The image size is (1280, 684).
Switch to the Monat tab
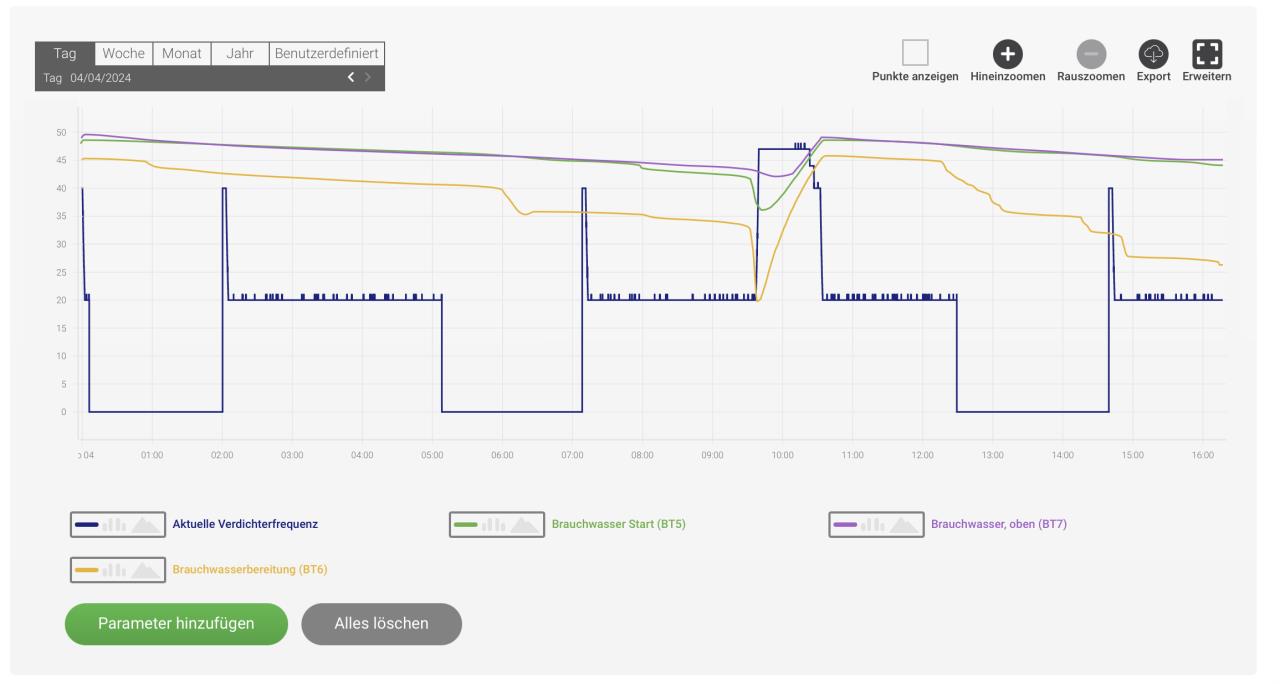[181, 54]
